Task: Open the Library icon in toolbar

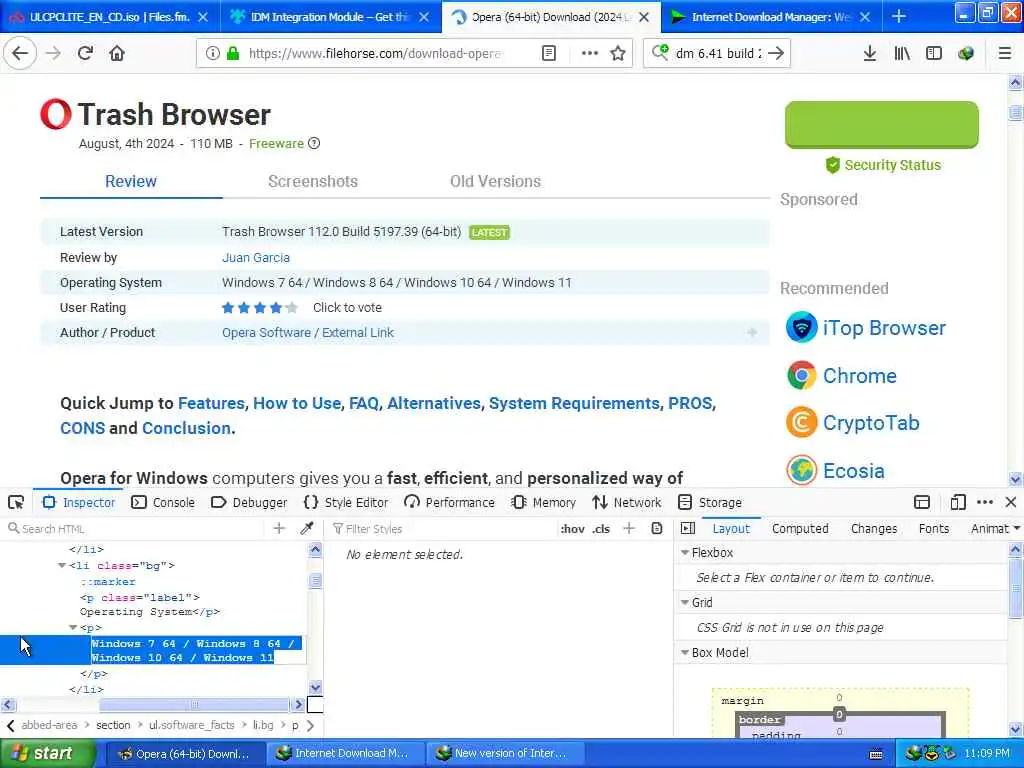Action: tap(902, 54)
